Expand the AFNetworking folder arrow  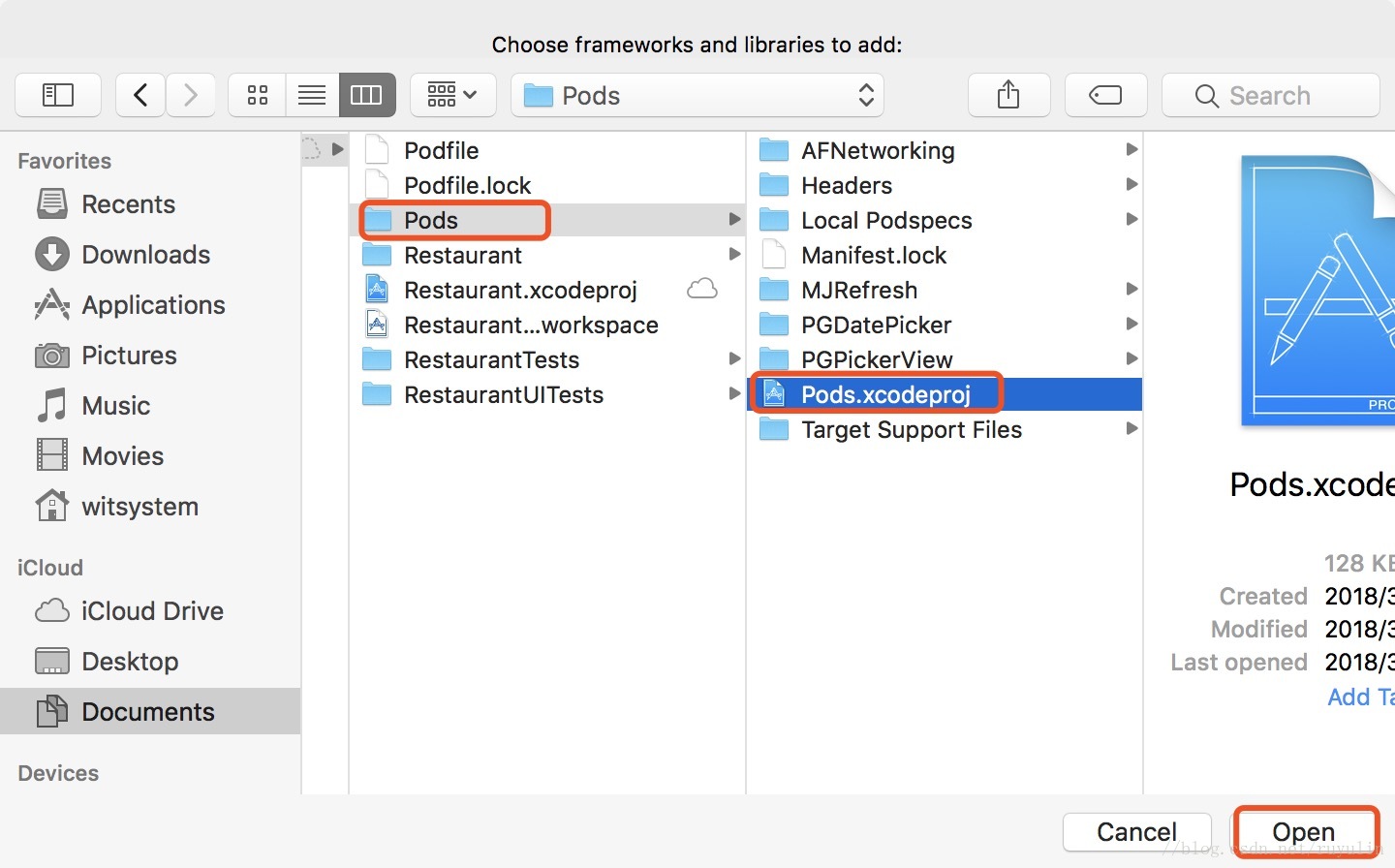coord(1131,149)
